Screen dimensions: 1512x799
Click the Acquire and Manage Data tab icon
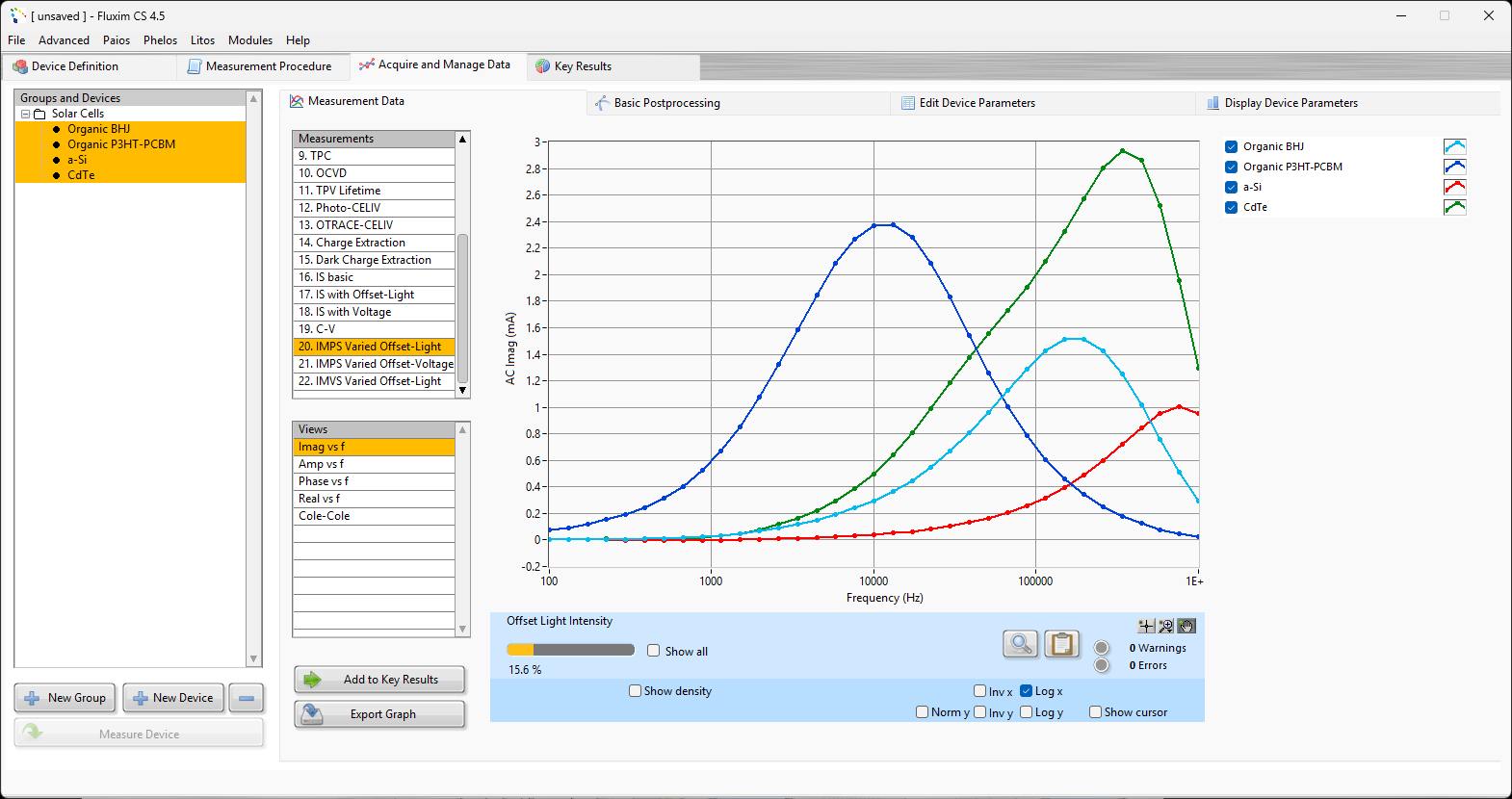[x=367, y=64]
